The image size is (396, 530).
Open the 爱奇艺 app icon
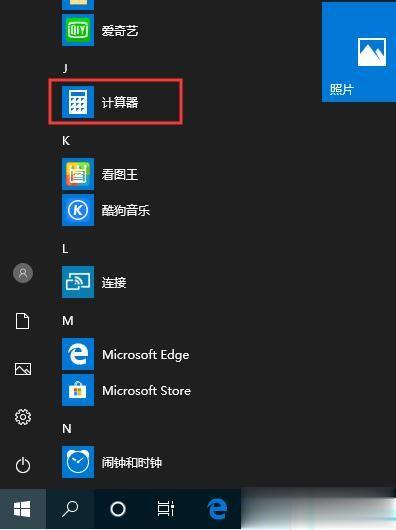pyautogui.click(x=78, y=30)
